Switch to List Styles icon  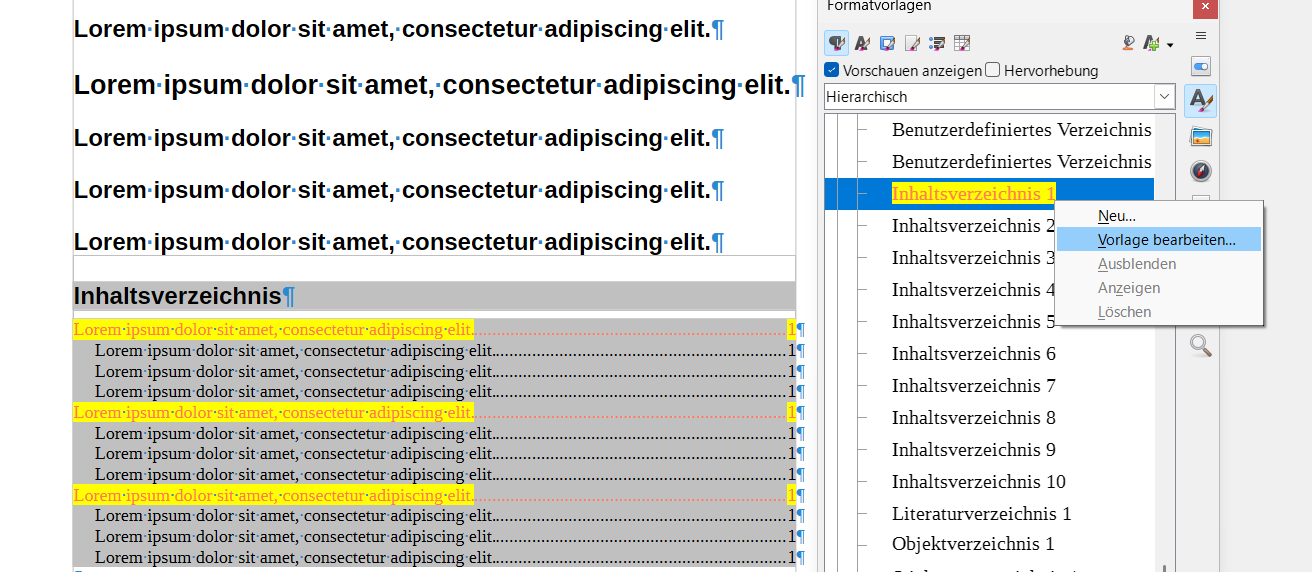[x=937, y=43]
